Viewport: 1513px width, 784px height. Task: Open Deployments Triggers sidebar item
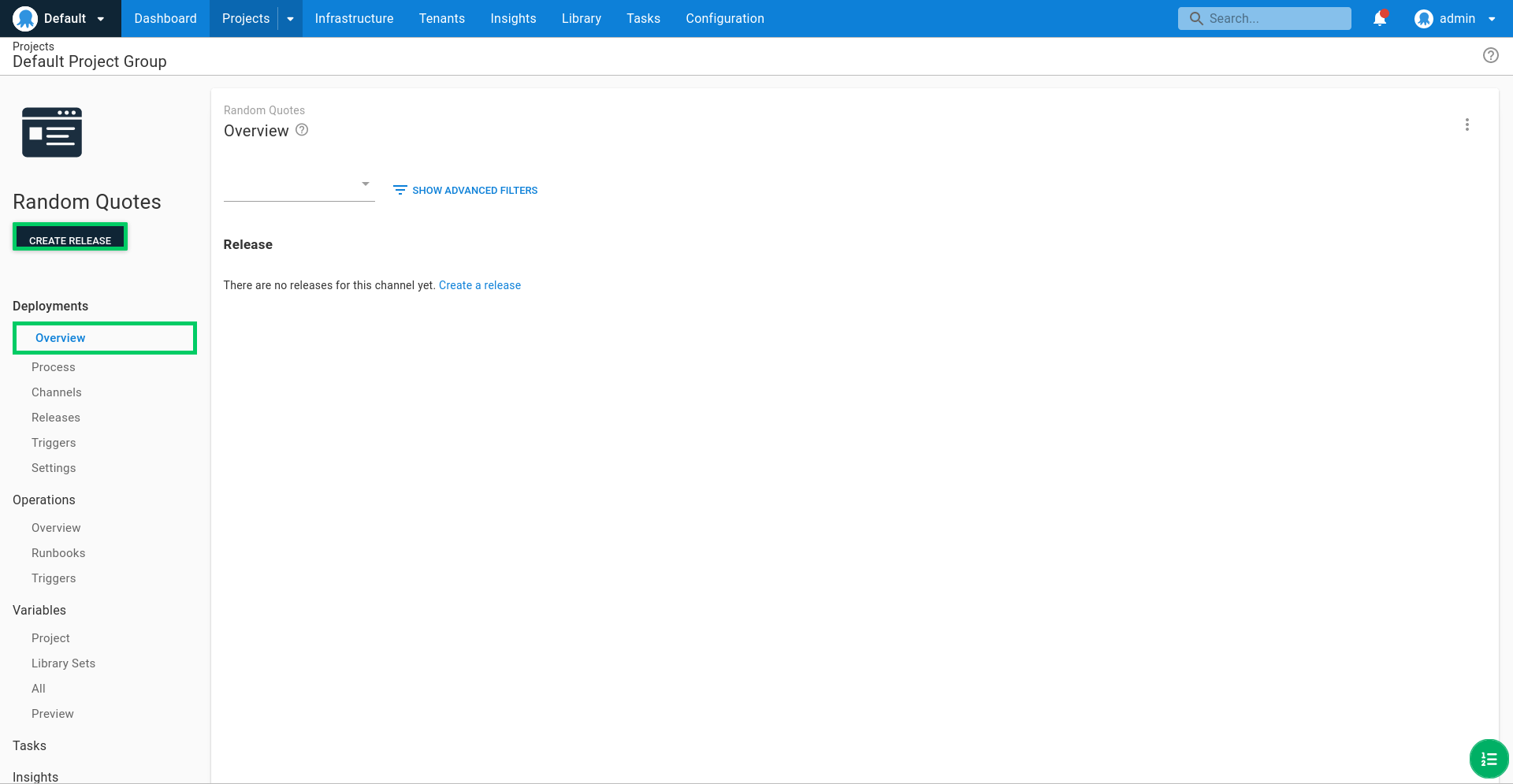pos(54,443)
